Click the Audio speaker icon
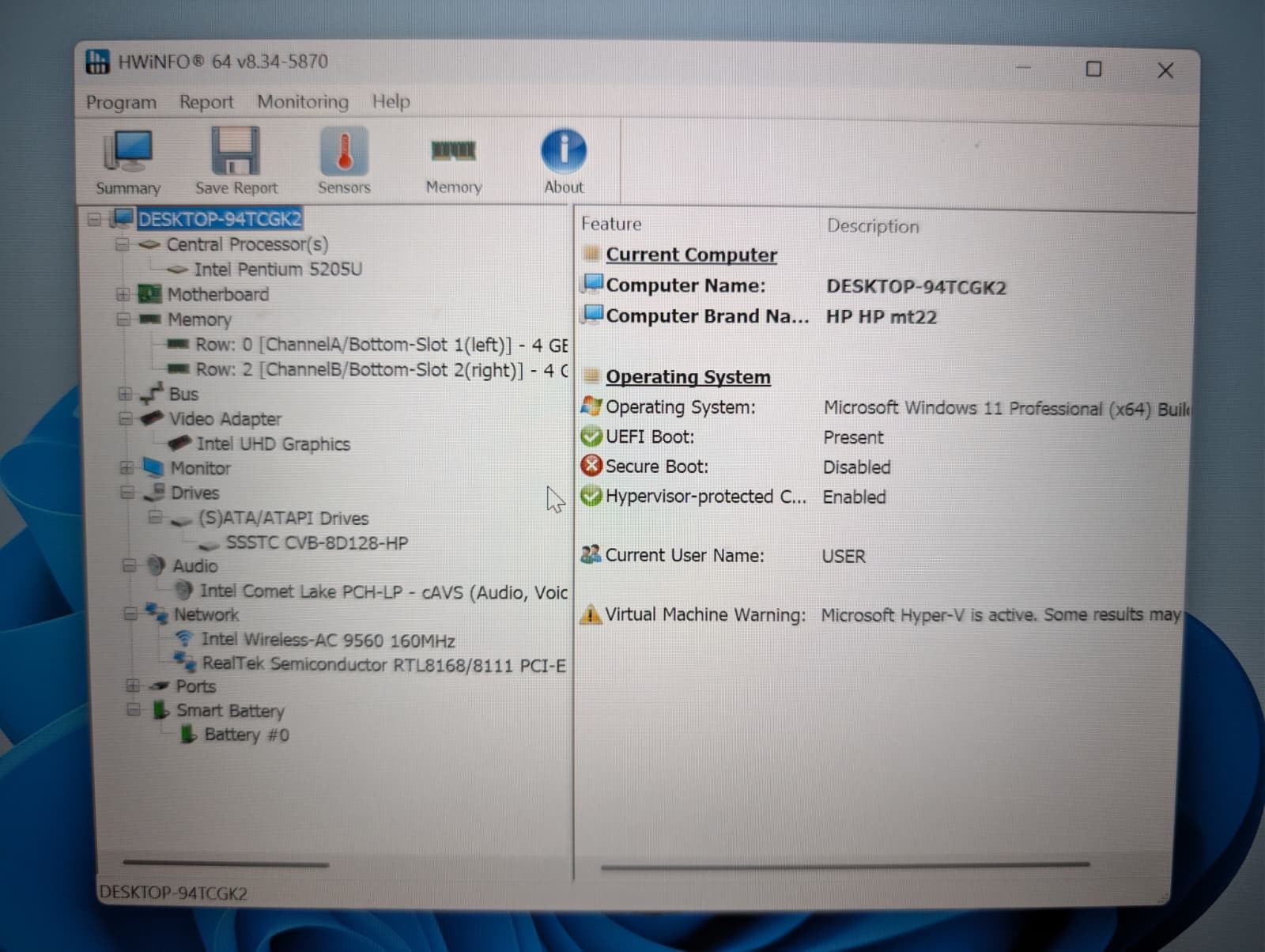The image size is (1265, 952). click(x=156, y=565)
